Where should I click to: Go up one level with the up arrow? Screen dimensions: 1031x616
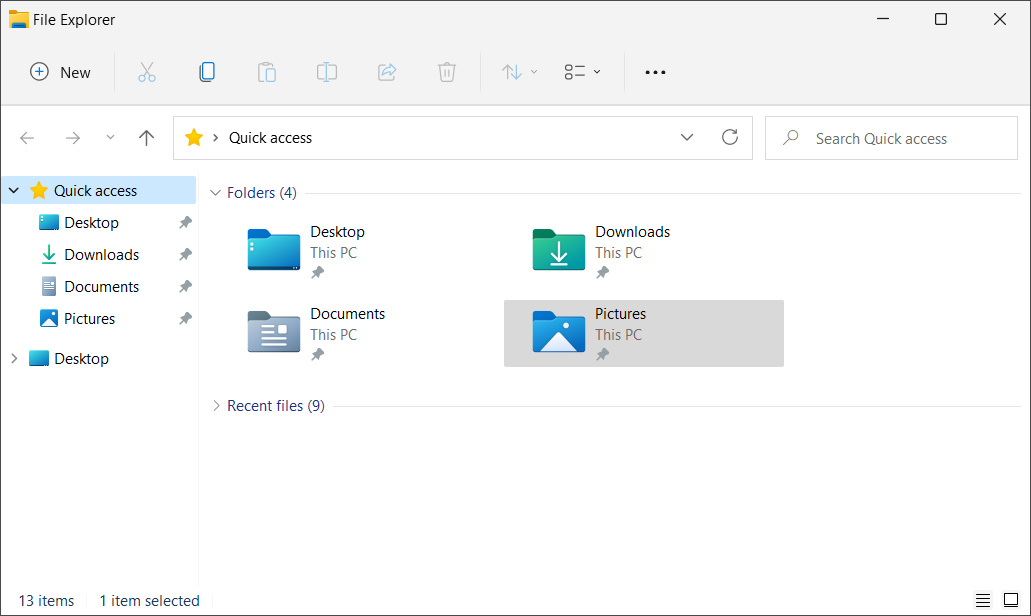coord(147,138)
